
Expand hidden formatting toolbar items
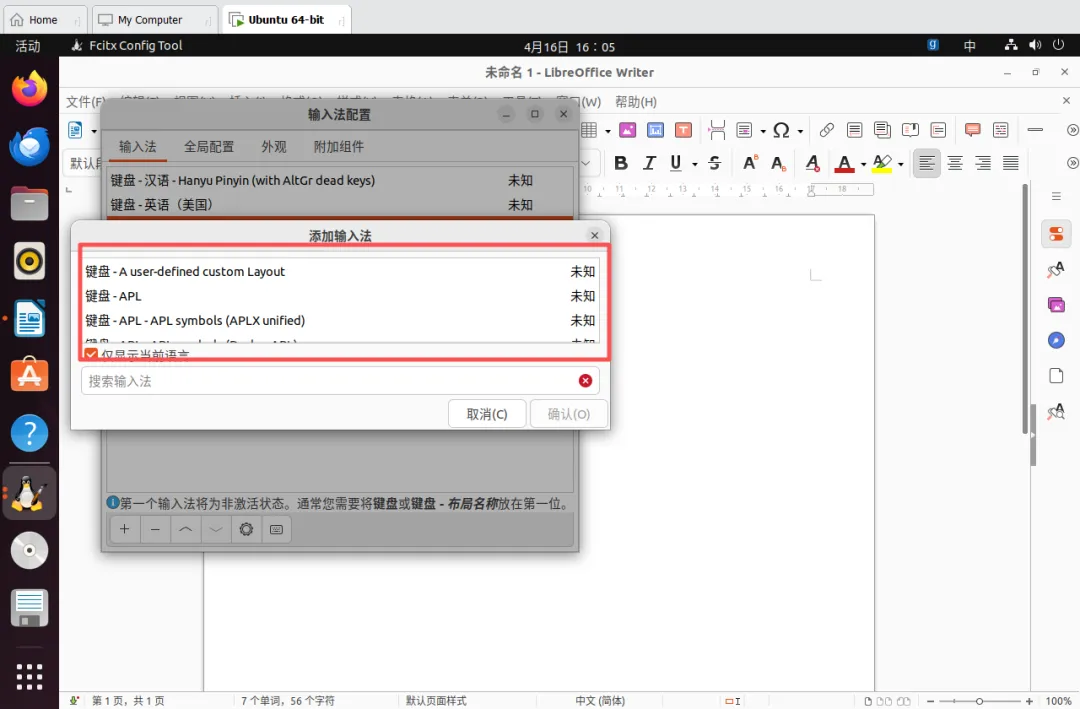coord(1072,163)
